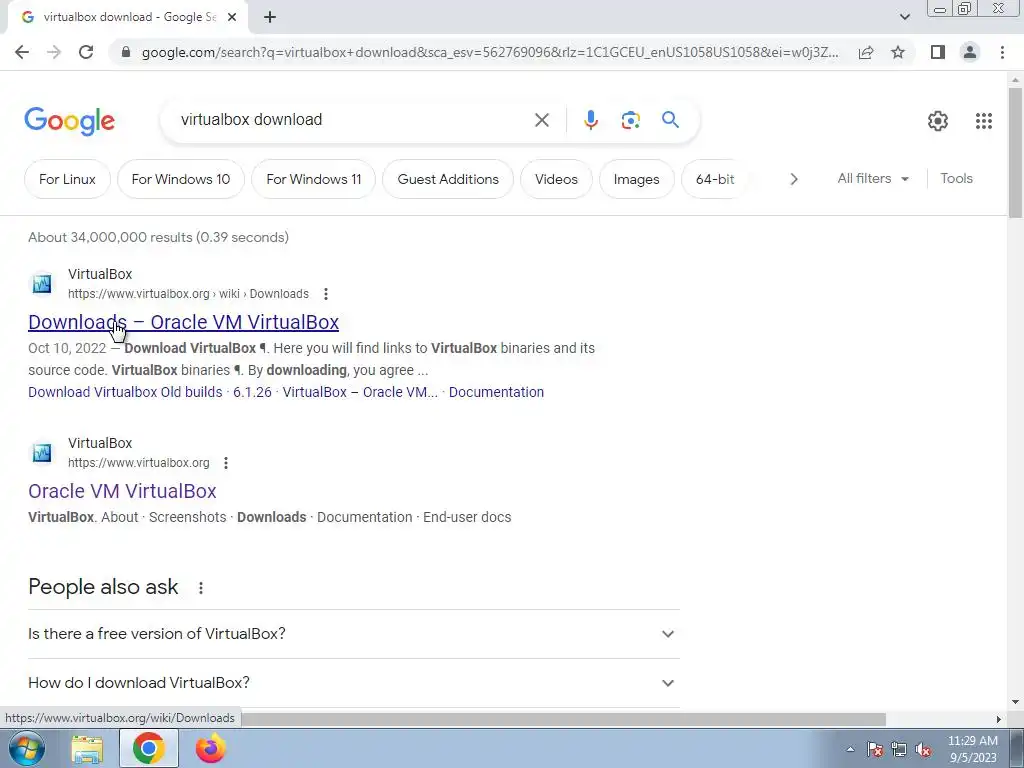Expand 'How do I download VirtualBox?'
The height and width of the screenshot is (768, 1024).
point(353,682)
